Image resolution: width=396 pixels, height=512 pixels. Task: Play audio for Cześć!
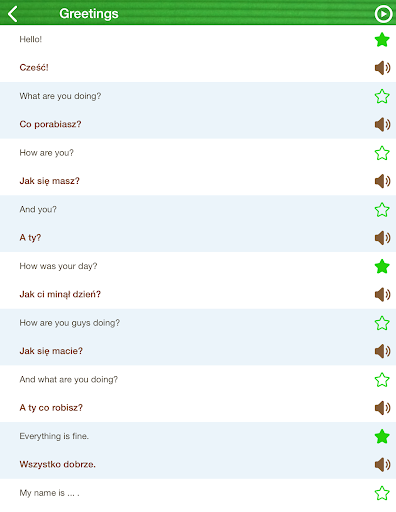(382, 68)
